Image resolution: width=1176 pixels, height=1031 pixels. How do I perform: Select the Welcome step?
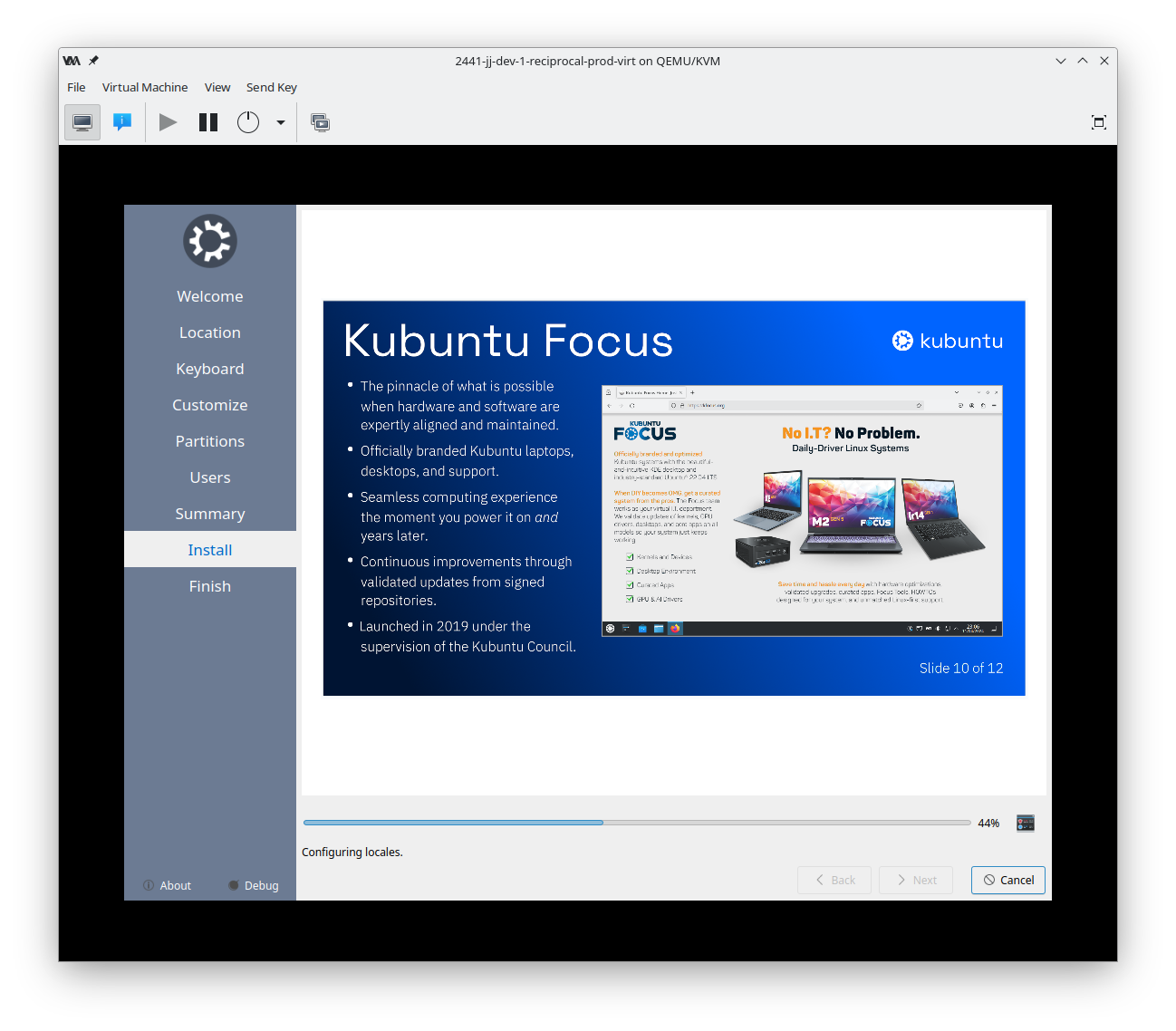(x=210, y=296)
